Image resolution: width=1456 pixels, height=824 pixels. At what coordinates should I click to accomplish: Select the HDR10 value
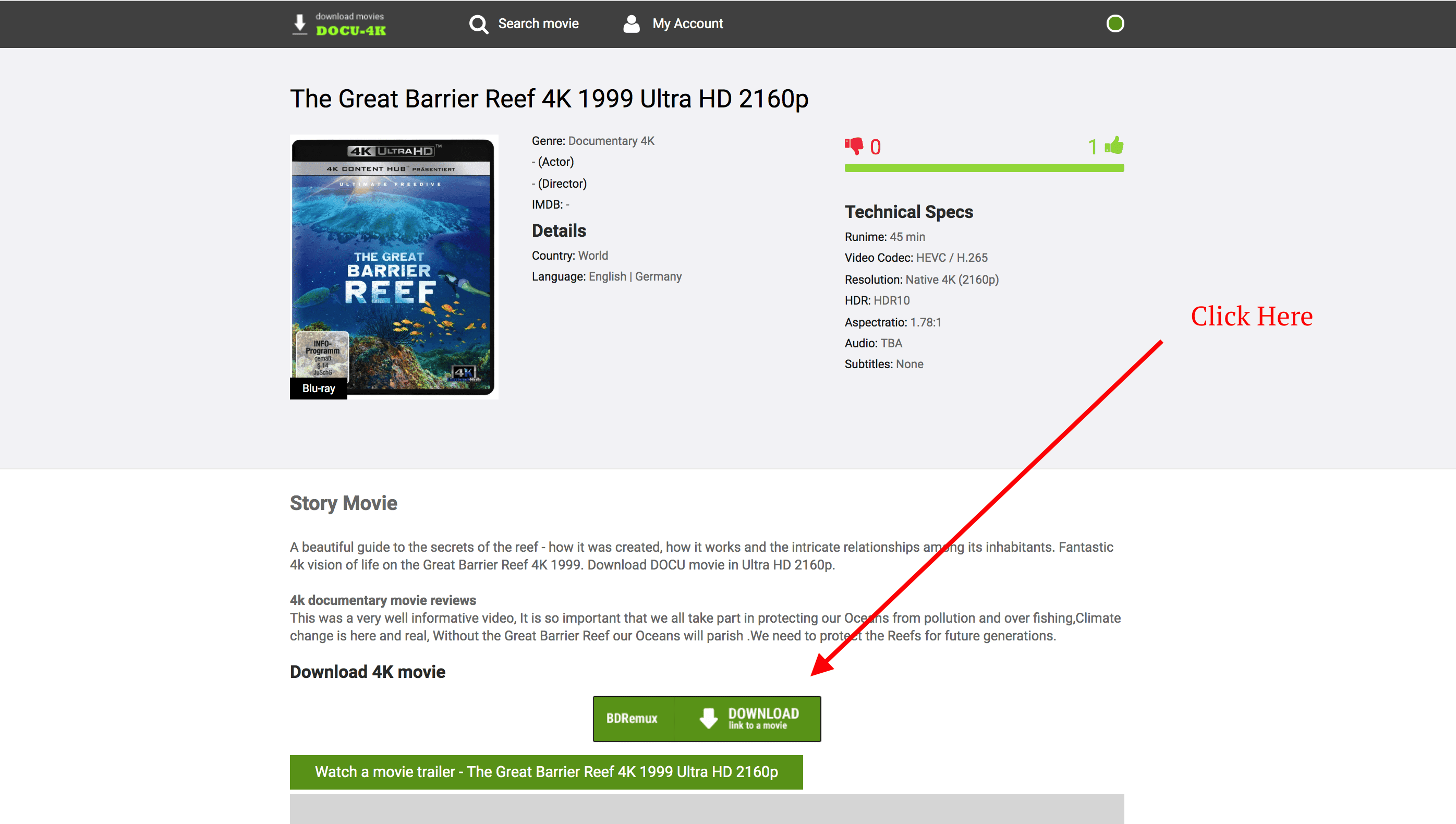(x=891, y=300)
